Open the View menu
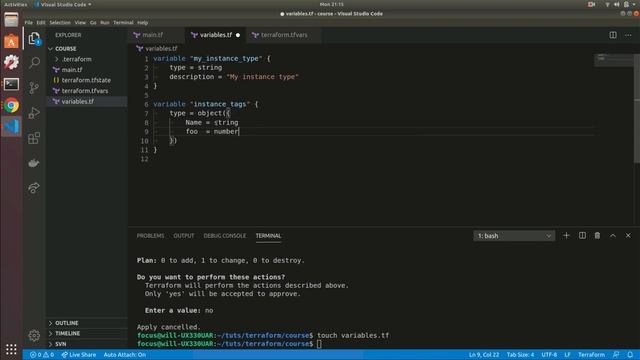Image resolution: width=640 pixels, height=360 pixels. [x=80, y=22]
